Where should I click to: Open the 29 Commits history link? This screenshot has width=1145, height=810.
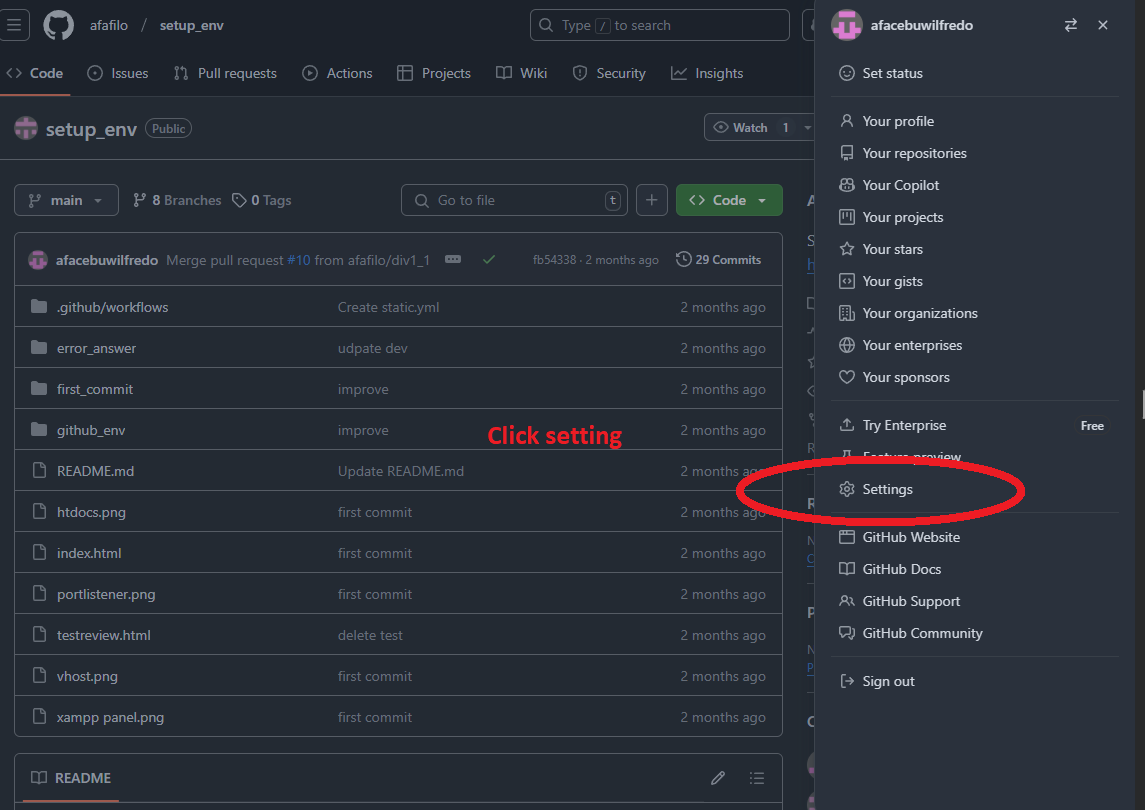(x=718, y=259)
